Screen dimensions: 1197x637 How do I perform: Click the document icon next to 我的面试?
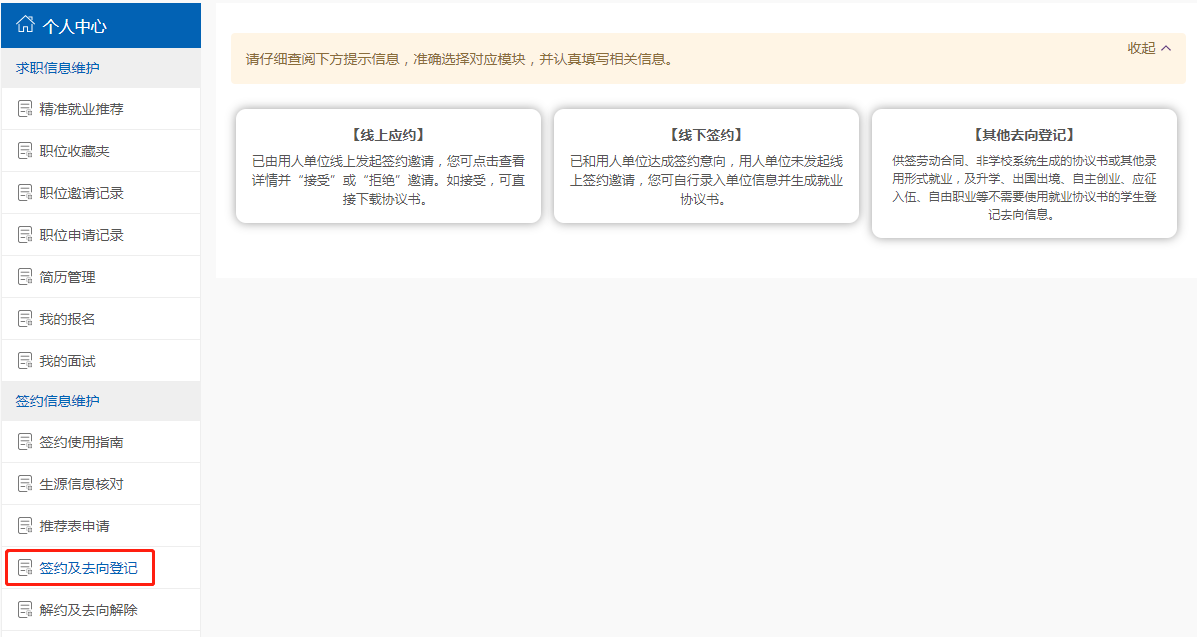[25, 361]
